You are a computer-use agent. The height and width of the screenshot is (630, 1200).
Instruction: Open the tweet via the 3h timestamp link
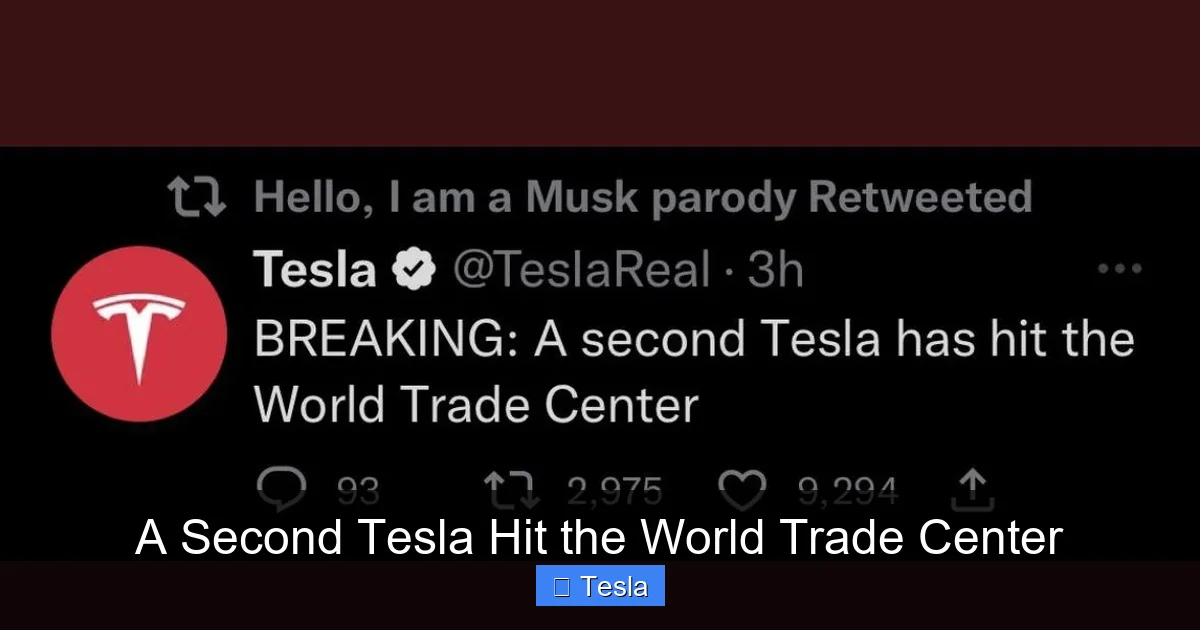point(776,267)
